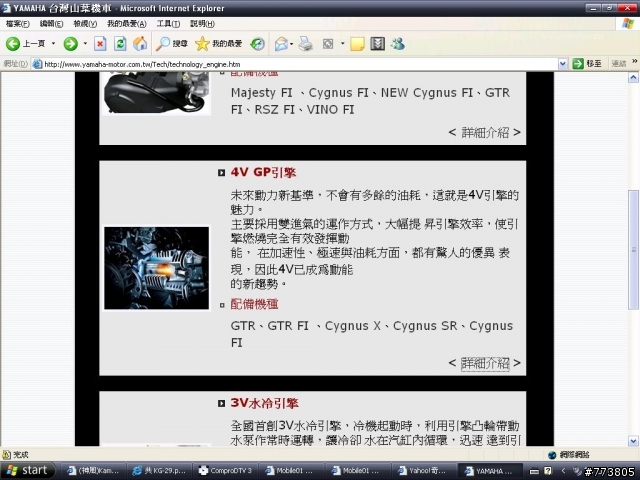This screenshot has width=640, height=480.
Task: Go back with the green Back arrow
Action: [13, 44]
